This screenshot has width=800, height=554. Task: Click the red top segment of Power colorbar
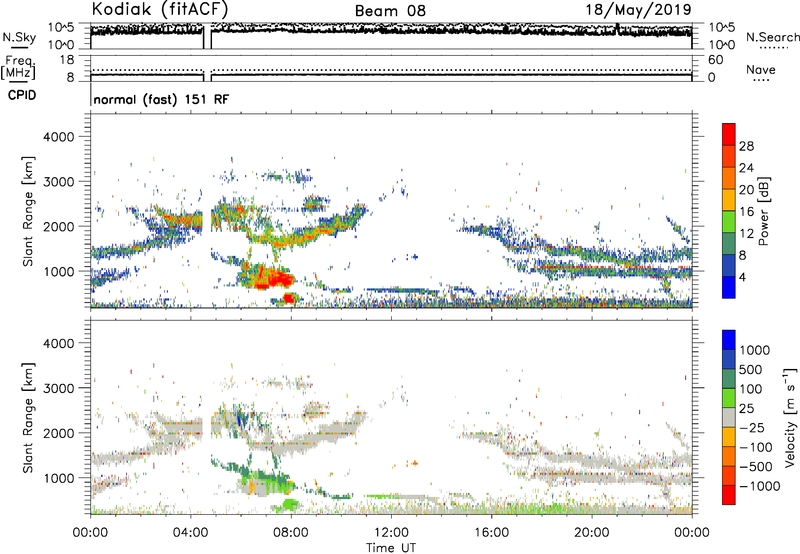(x=729, y=134)
